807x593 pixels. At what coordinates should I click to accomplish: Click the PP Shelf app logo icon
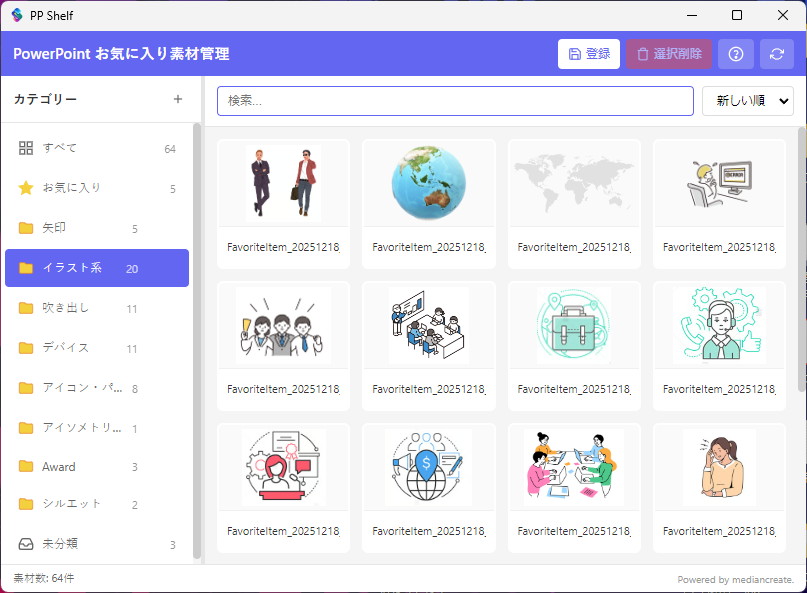(x=17, y=15)
